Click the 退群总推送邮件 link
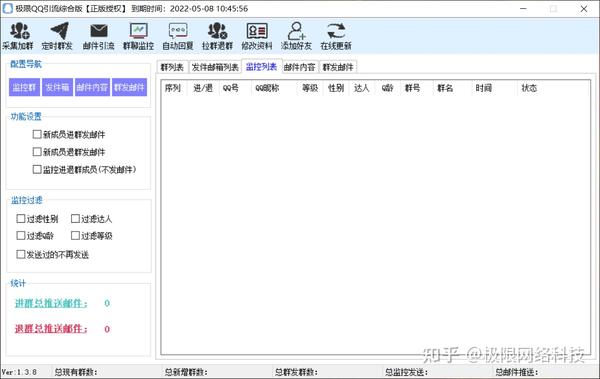 [x=51, y=329]
